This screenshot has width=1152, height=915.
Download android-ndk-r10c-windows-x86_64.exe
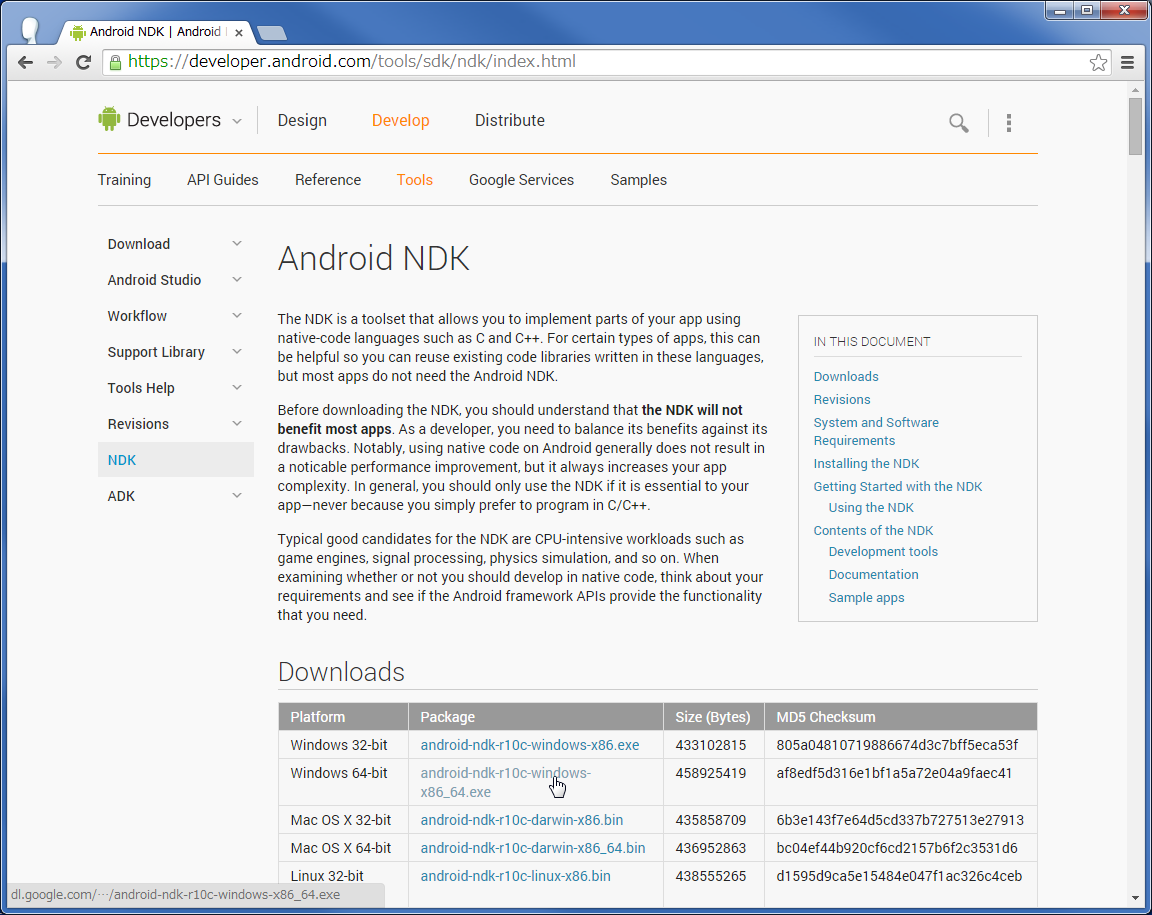pos(505,783)
